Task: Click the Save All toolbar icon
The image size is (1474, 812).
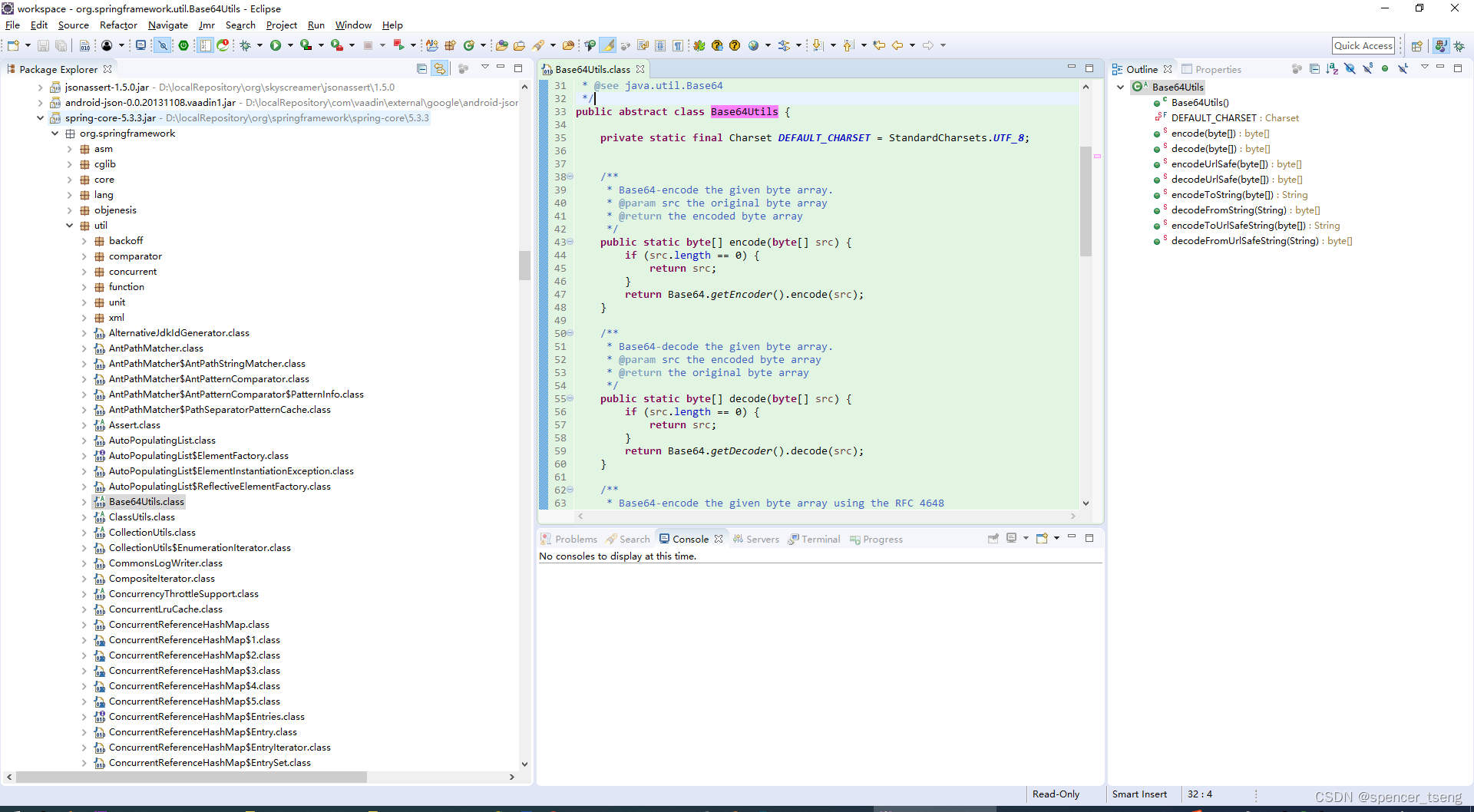Action: tap(61, 45)
